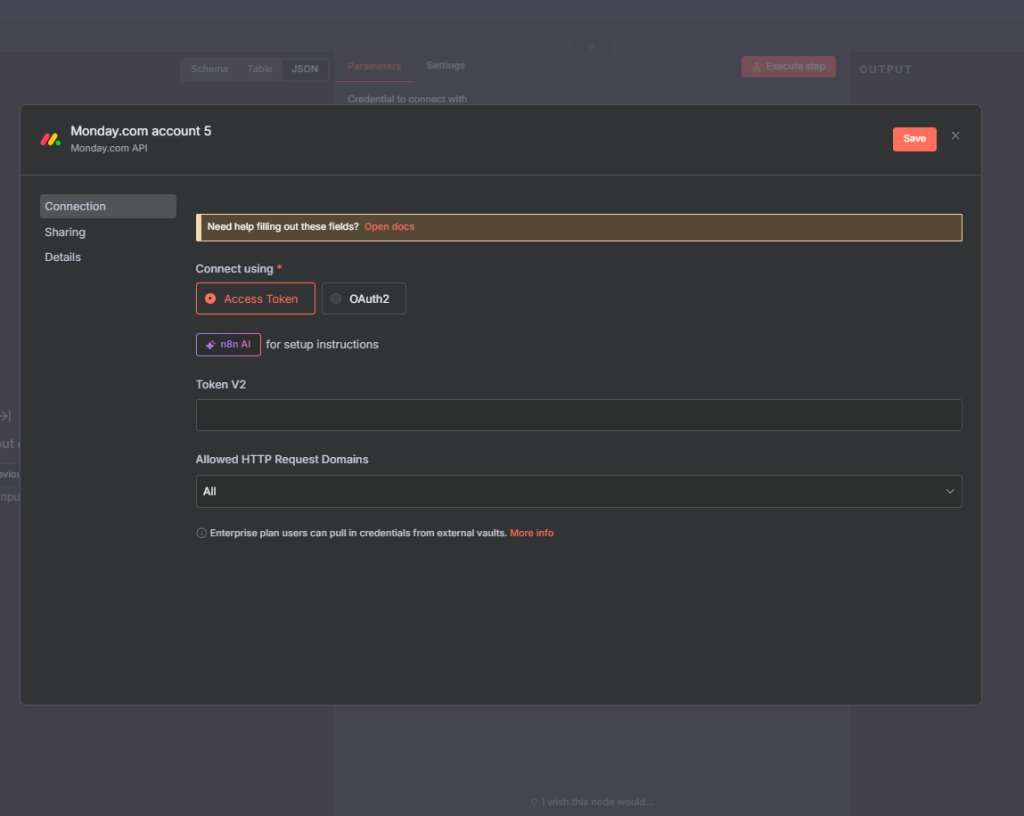Select the Access Token radio option

(255, 299)
